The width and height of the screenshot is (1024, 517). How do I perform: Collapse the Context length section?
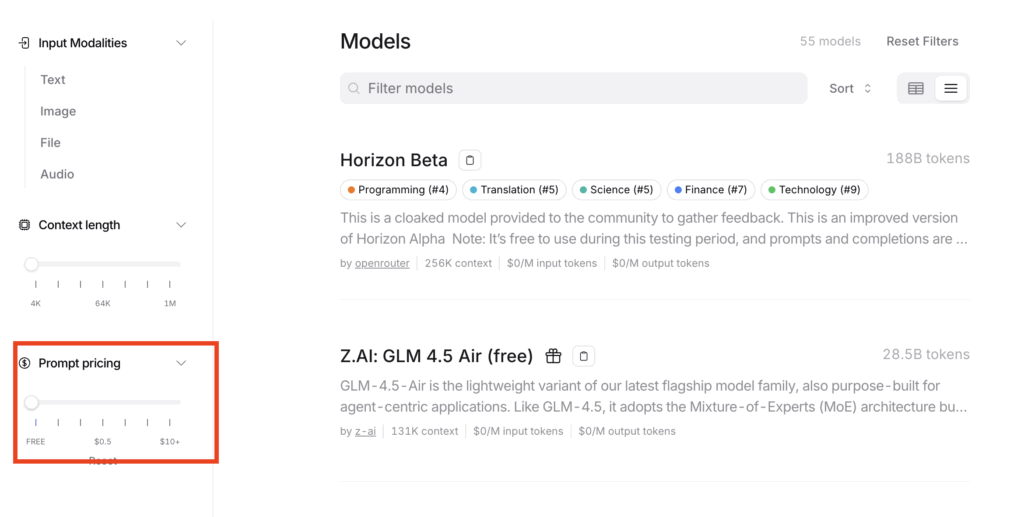coord(181,225)
